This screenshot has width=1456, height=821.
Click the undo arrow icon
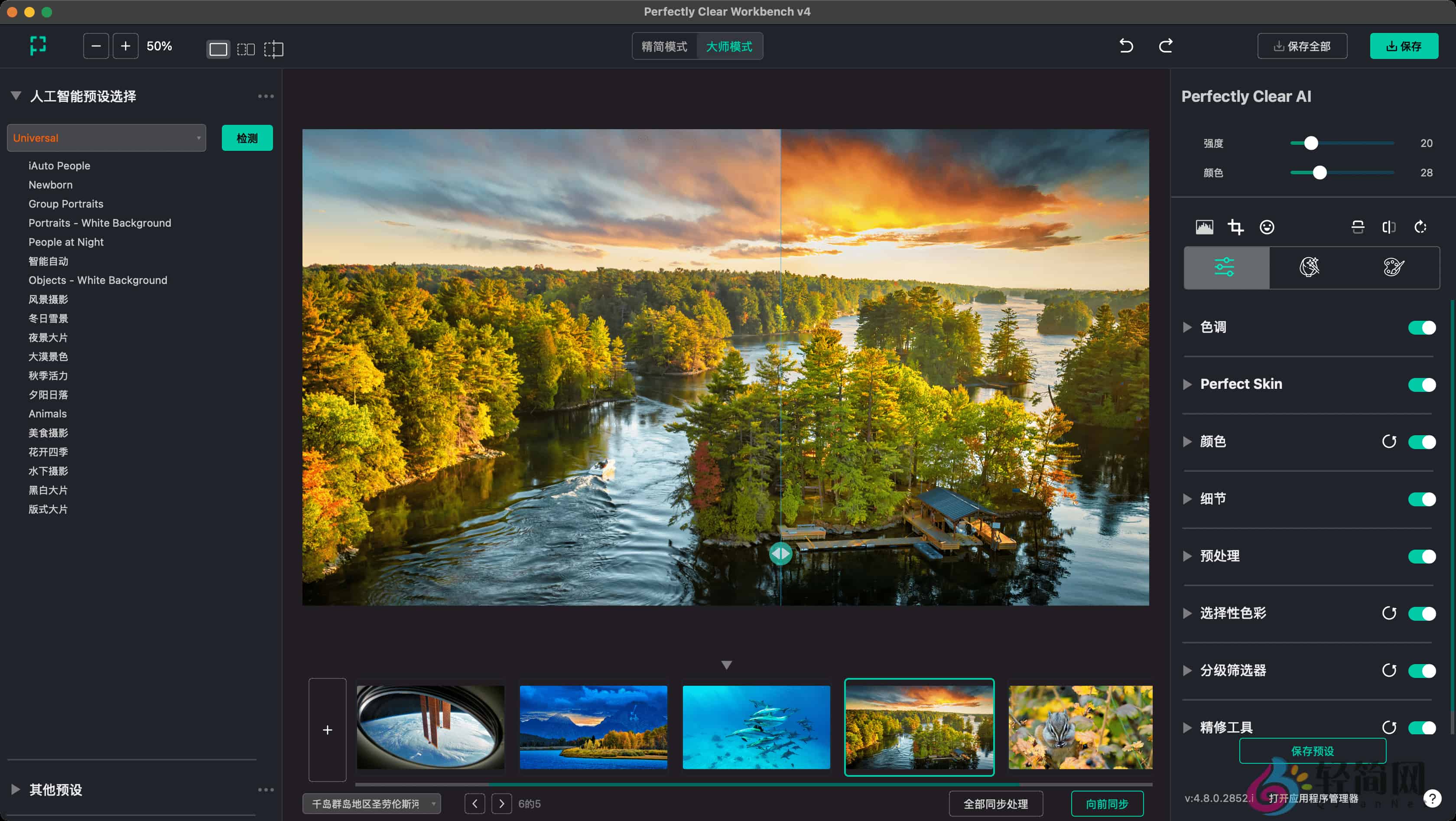pos(1126,46)
